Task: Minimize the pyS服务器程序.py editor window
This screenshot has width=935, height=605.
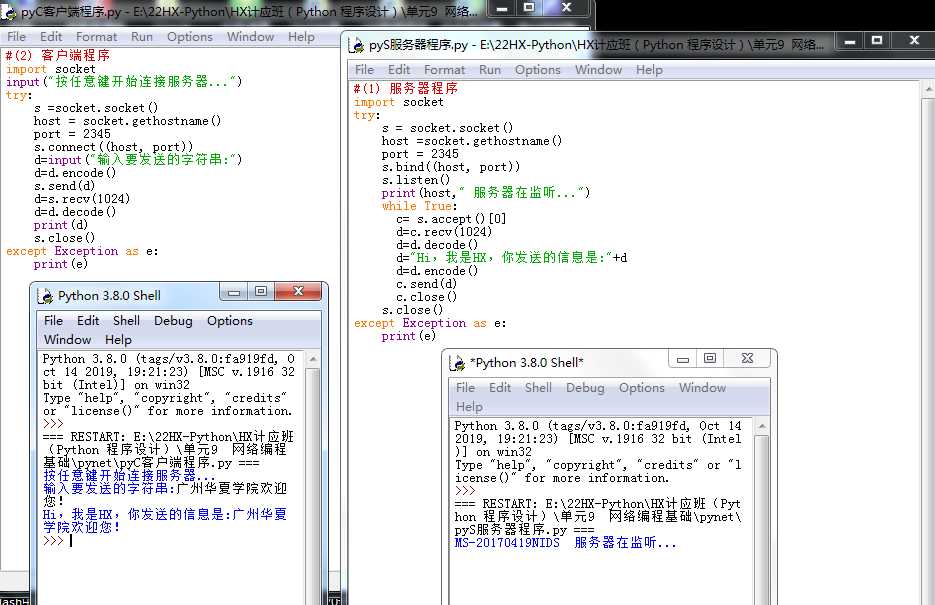Action: pyautogui.click(x=849, y=42)
